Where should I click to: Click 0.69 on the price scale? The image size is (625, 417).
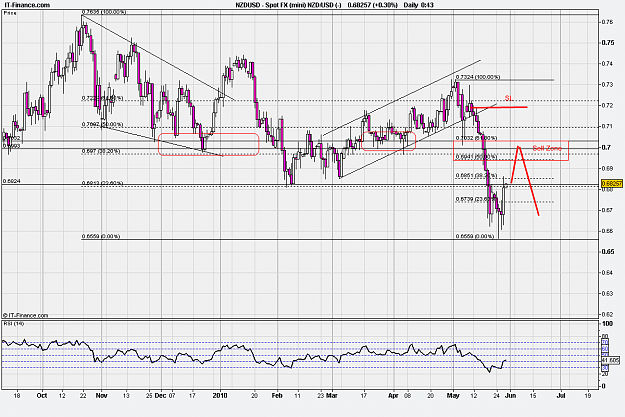click(607, 168)
